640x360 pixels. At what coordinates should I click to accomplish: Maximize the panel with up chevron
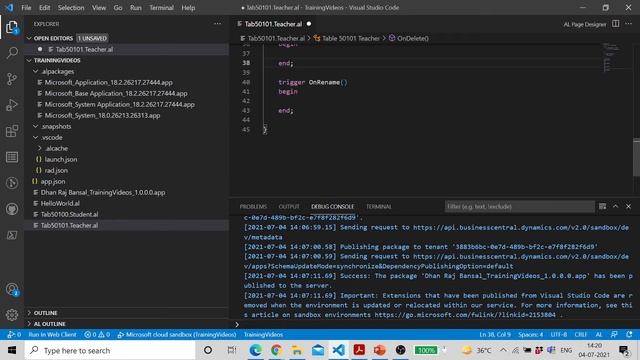(x=616, y=207)
